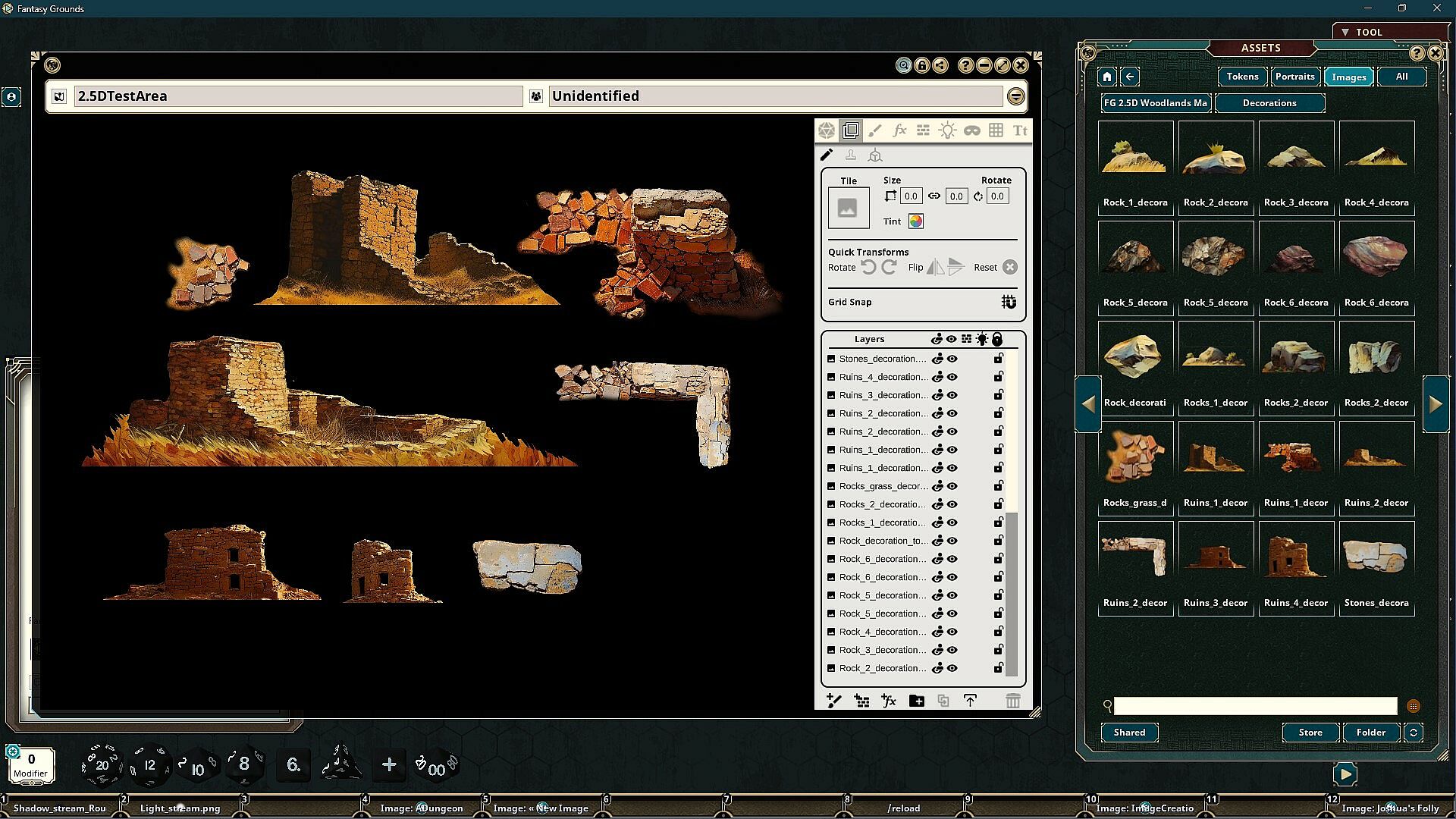Open the grid settings tool
Screen dimensions: 1456x819
coord(996,130)
